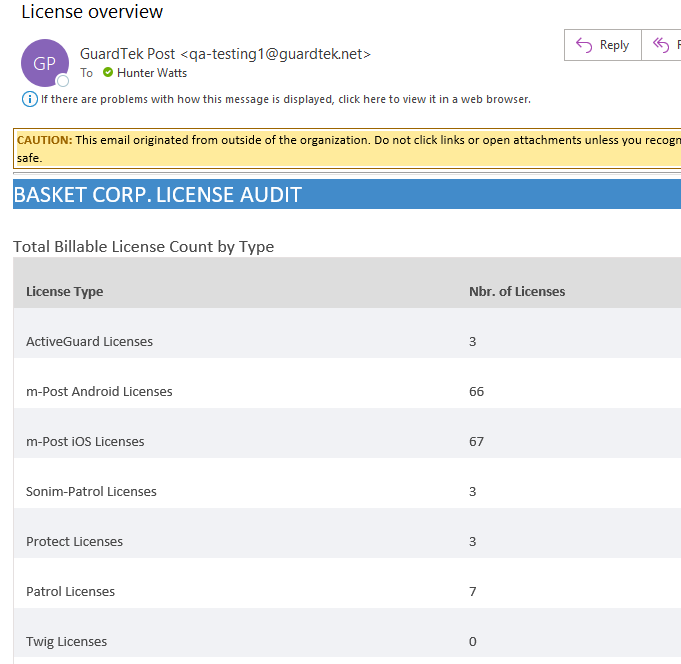Click the view in web browser notice
681x664 pixels.
coord(286,99)
